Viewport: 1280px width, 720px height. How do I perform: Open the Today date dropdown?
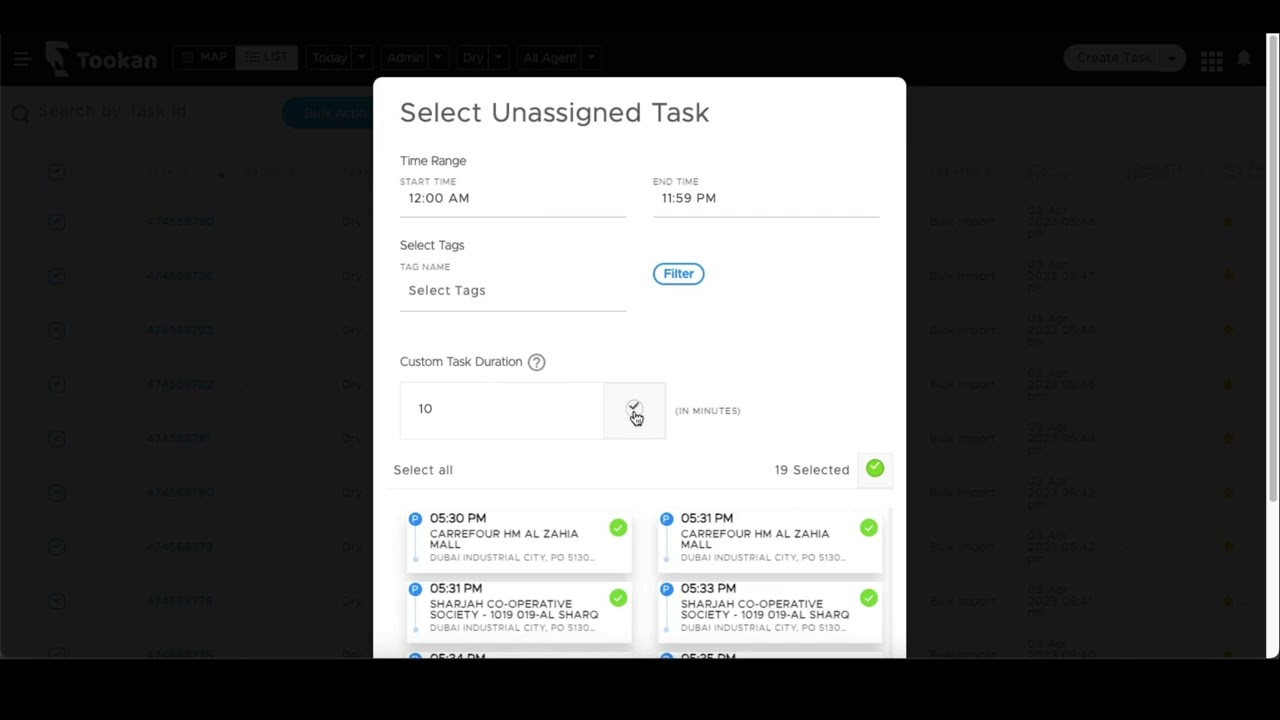pos(339,58)
